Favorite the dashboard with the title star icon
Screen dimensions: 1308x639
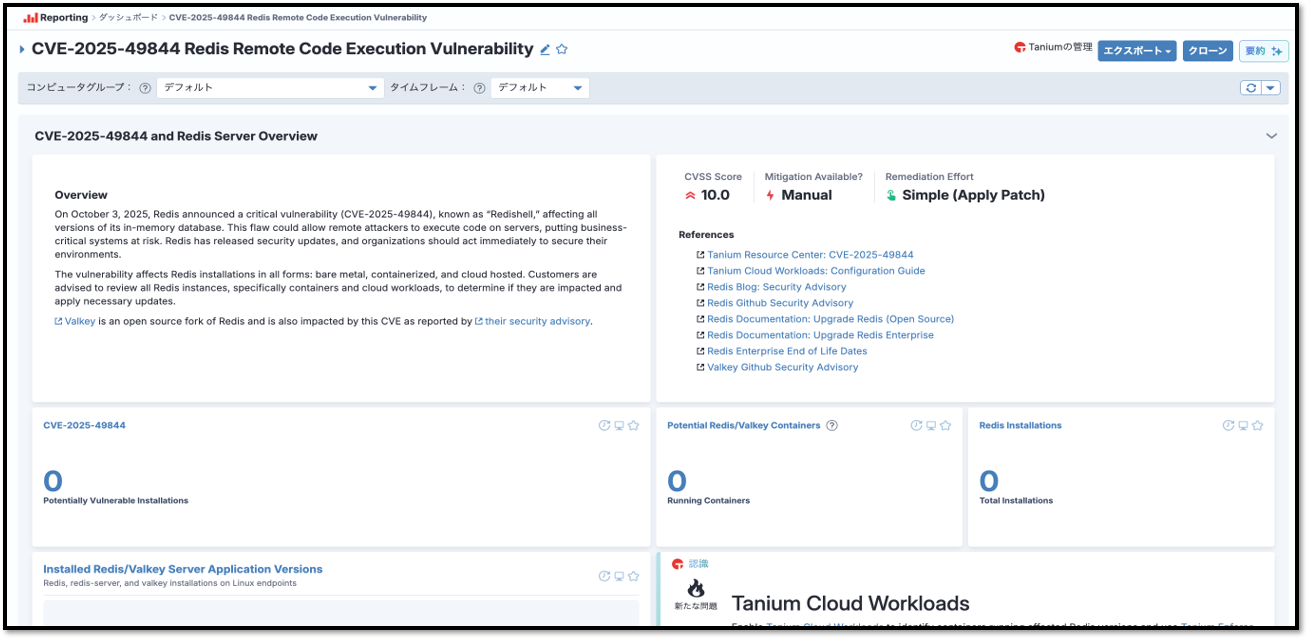[x=562, y=49]
